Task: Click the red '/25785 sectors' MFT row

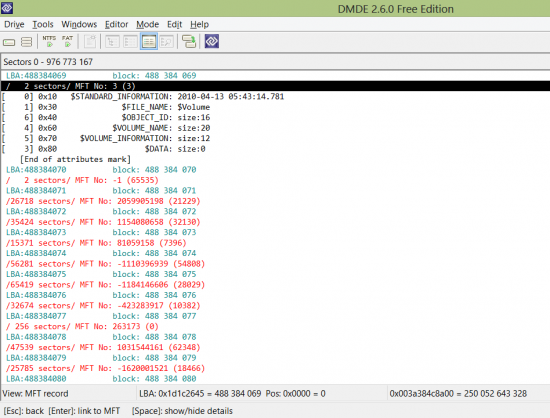Action: click(105, 369)
